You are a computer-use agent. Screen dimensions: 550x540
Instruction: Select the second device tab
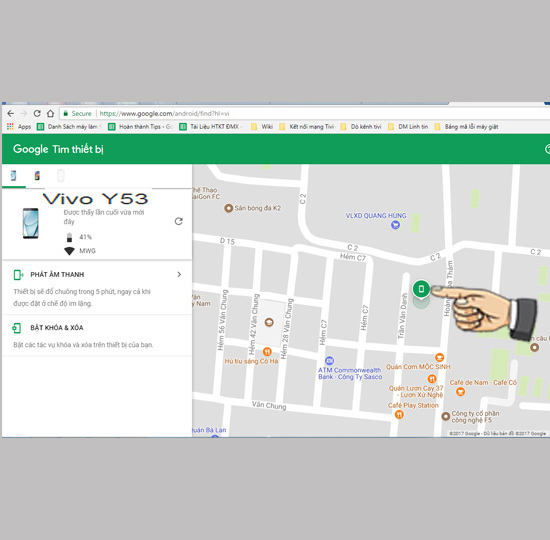pyautogui.click(x=37, y=175)
